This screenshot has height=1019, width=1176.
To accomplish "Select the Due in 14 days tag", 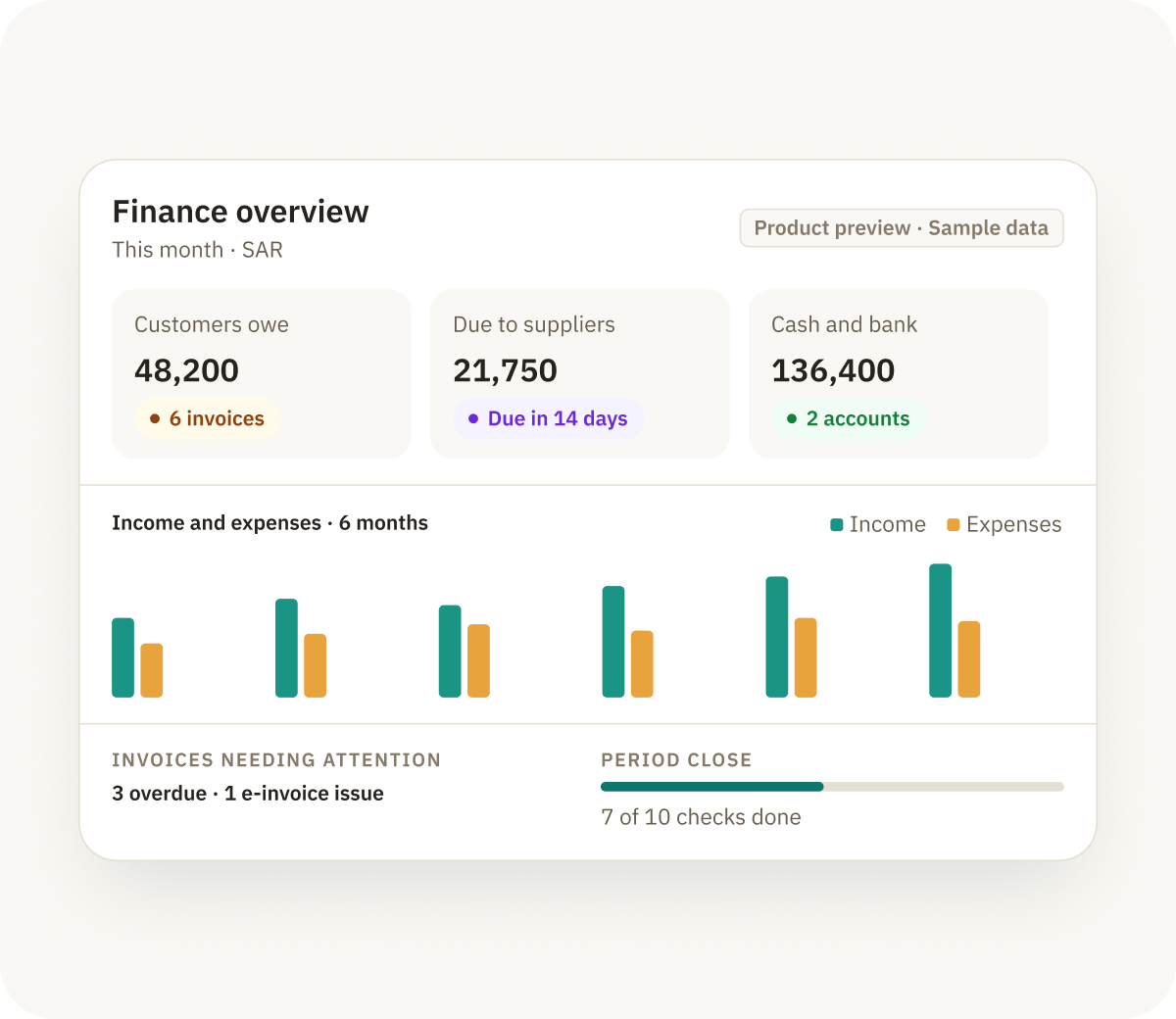I will coord(549,418).
